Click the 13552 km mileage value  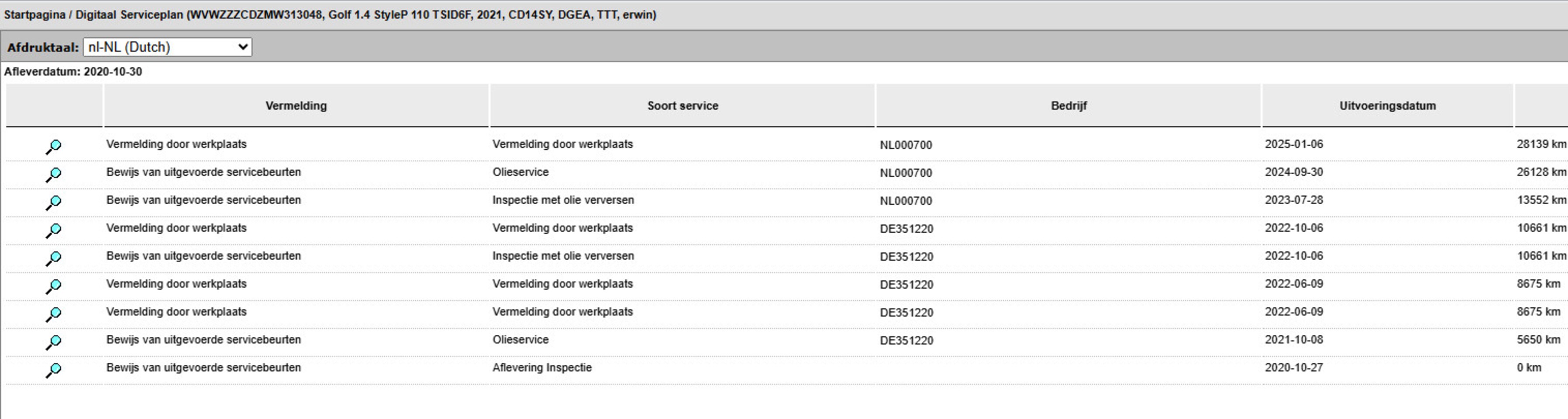[1541, 200]
